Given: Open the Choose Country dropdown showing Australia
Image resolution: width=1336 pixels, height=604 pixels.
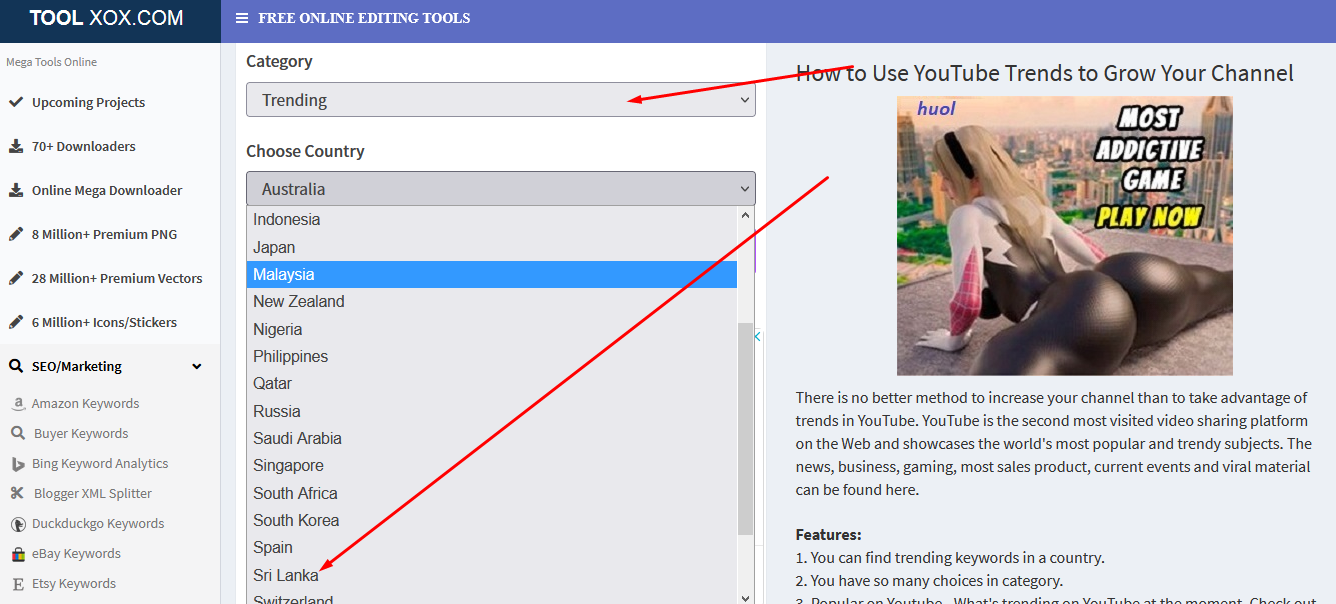Looking at the screenshot, I should (x=501, y=189).
